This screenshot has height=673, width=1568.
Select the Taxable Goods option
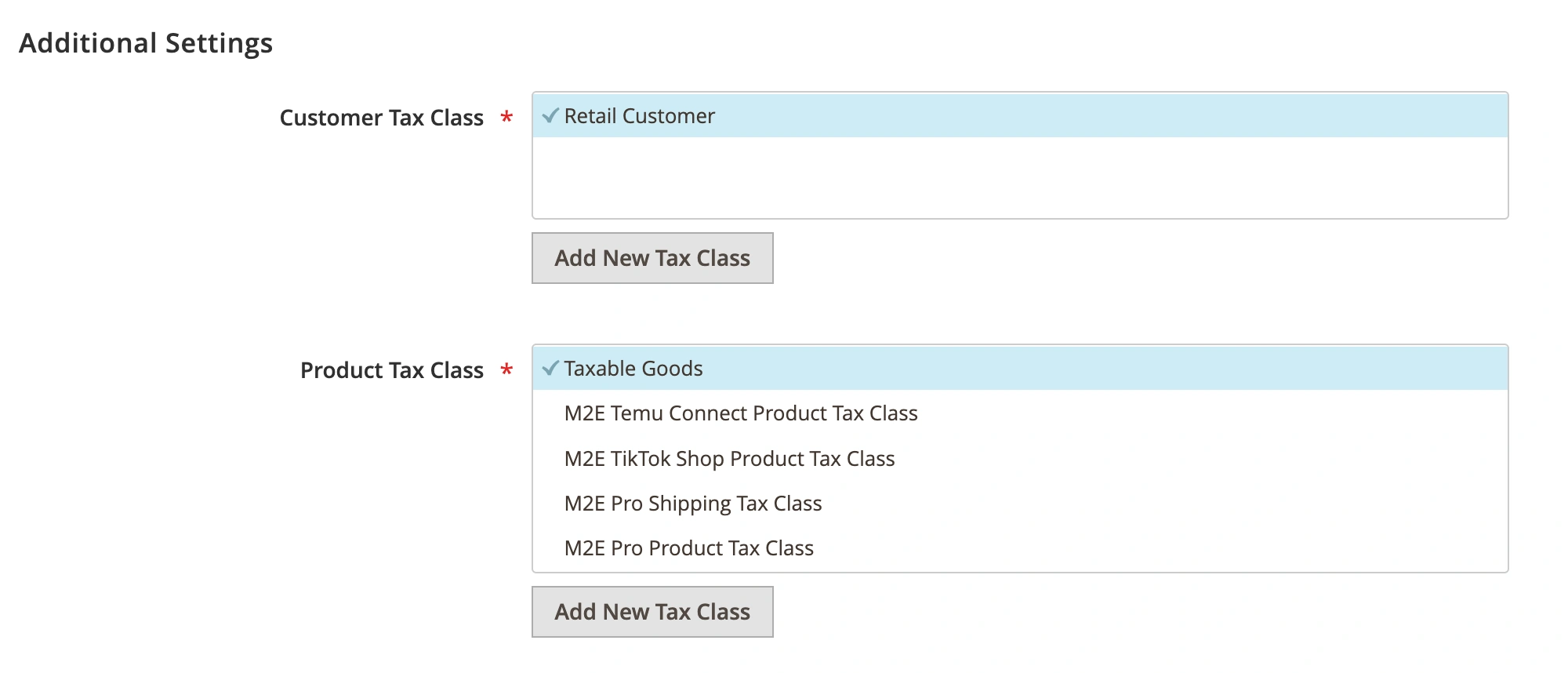[x=633, y=369]
